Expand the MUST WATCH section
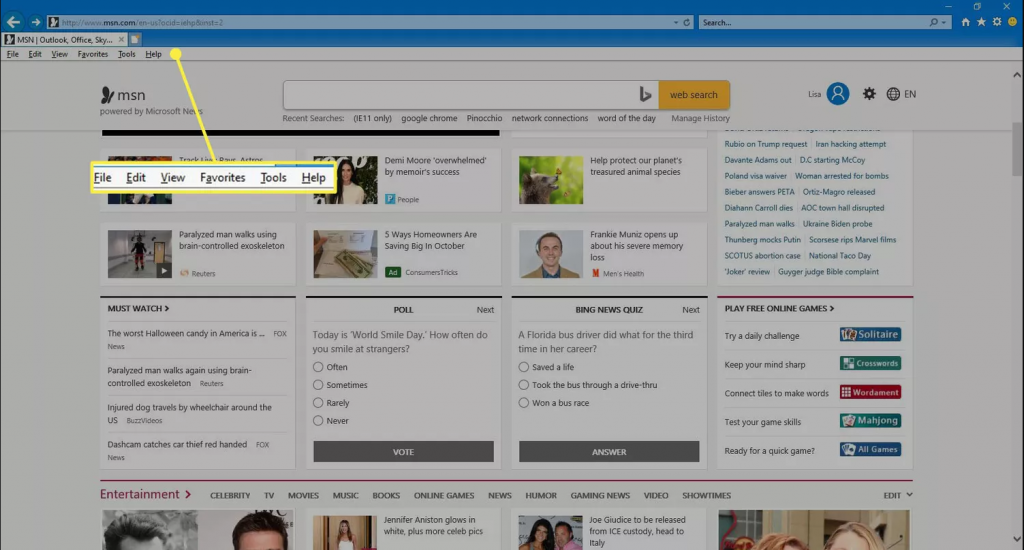 pyautogui.click(x=138, y=308)
